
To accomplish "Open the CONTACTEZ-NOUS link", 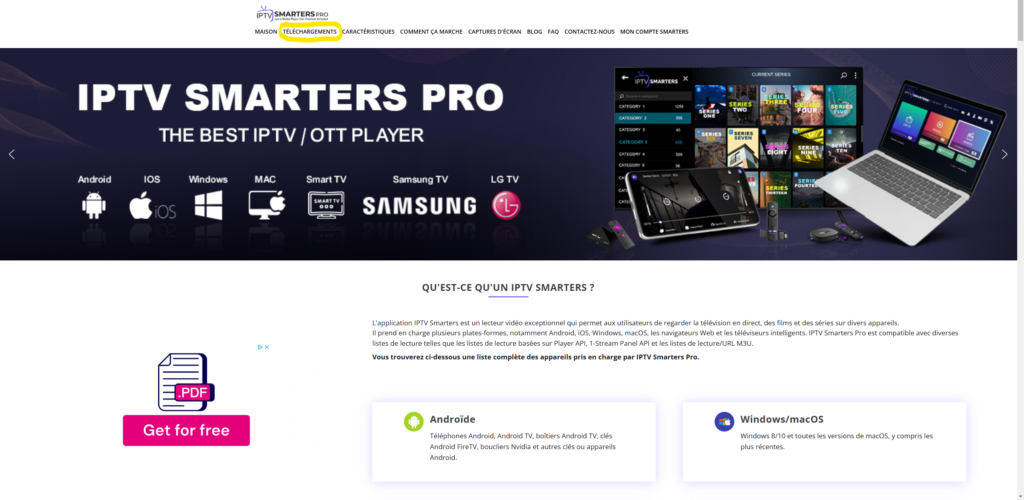I will coord(589,32).
